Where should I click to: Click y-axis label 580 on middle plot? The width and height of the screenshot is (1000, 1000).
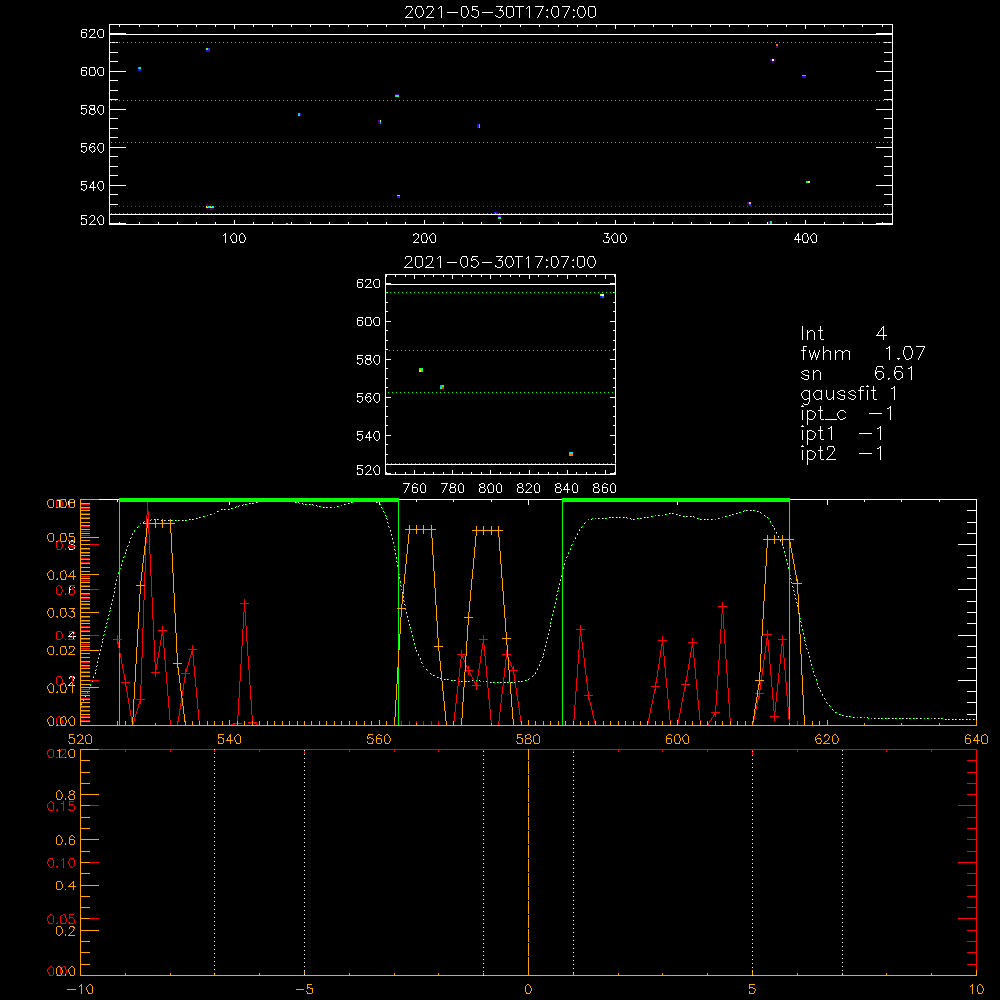click(368, 360)
